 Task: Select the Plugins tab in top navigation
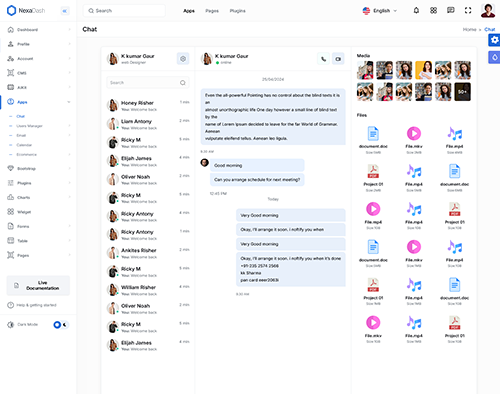coord(237,11)
